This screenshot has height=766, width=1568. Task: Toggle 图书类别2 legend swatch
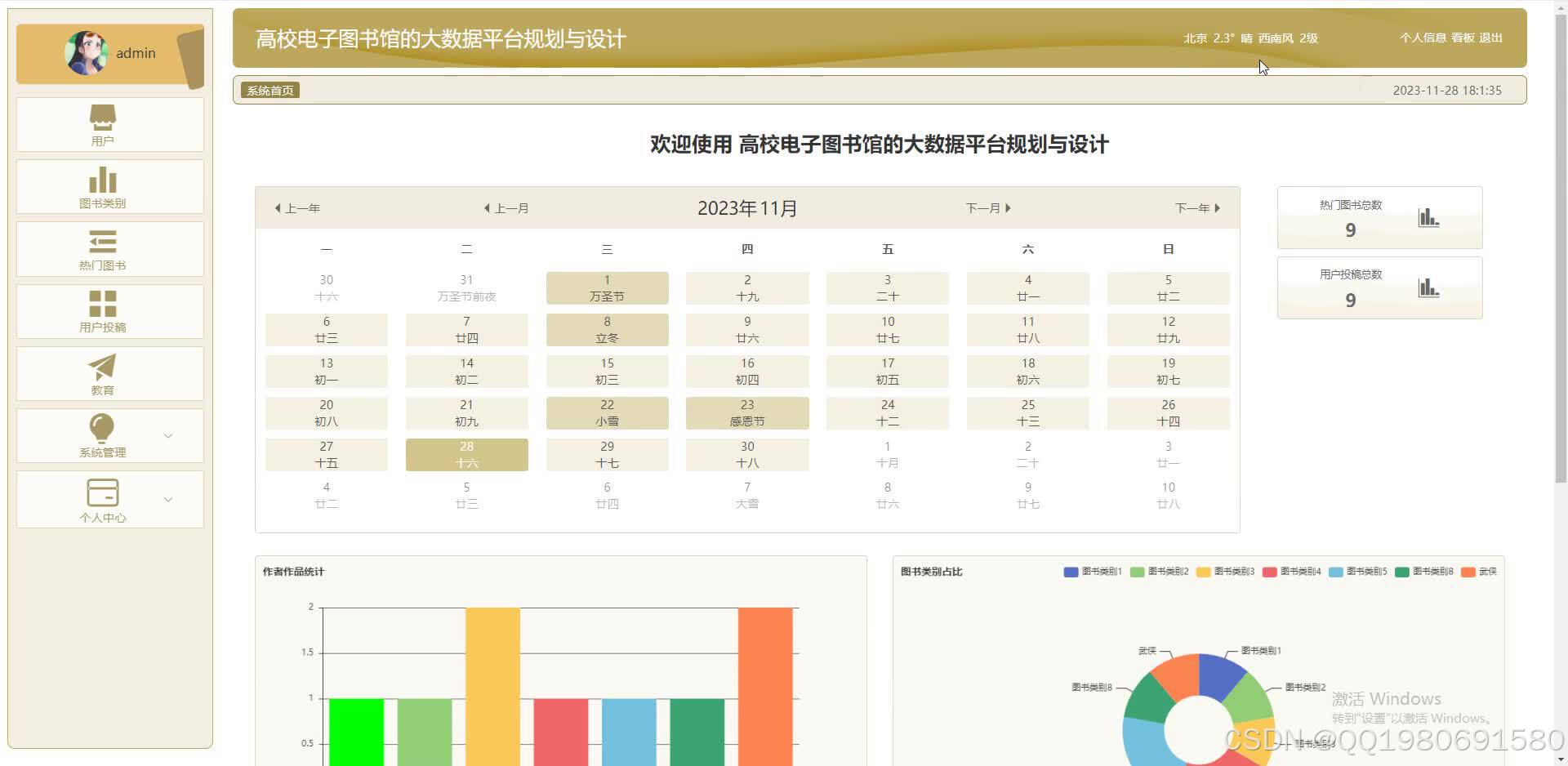(1137, 572)
